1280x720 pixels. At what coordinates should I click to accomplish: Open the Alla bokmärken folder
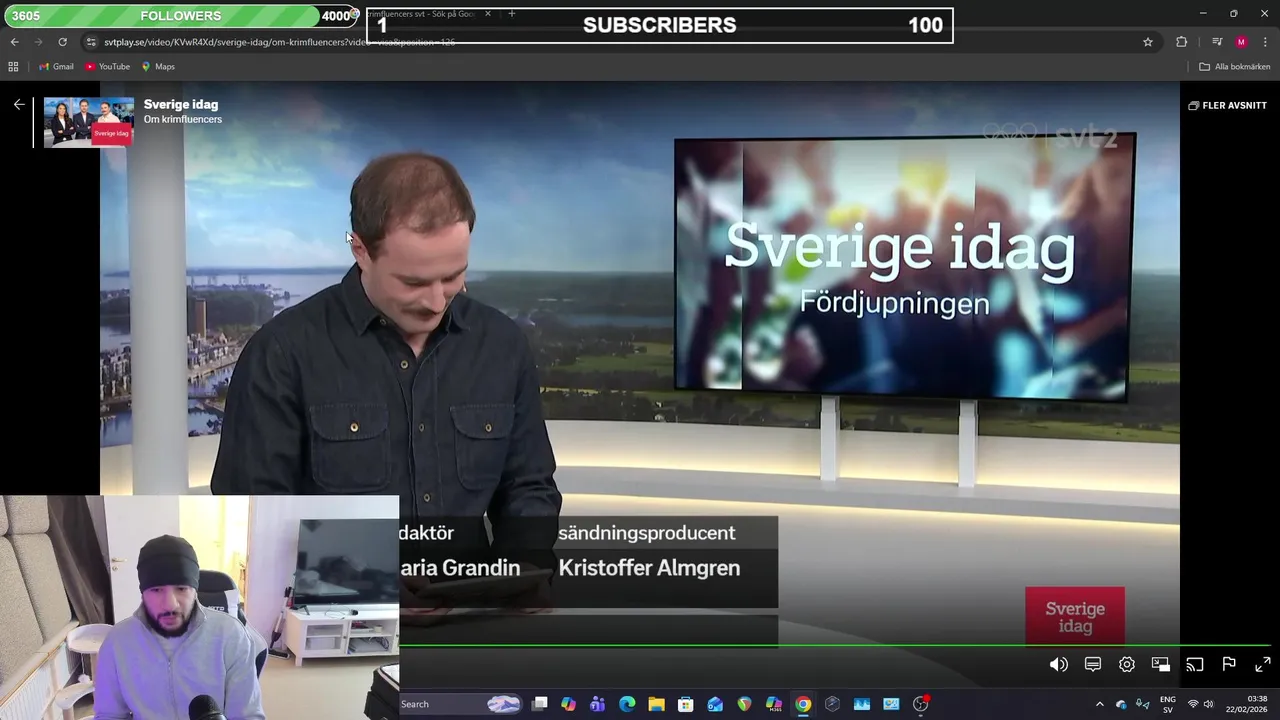click(x=1235, y=67)
